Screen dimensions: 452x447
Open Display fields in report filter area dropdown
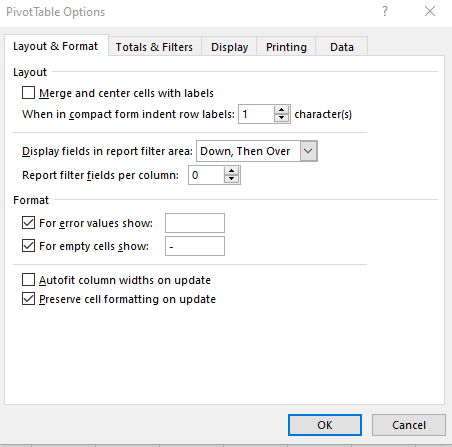click(x=308, y=151)
